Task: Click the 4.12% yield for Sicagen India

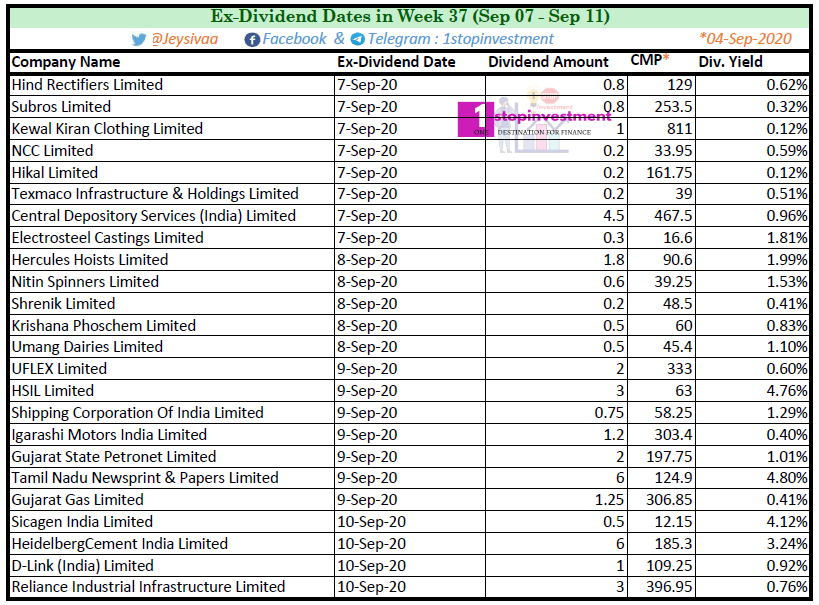Action: pyautogui.click(x=787, y=522)
